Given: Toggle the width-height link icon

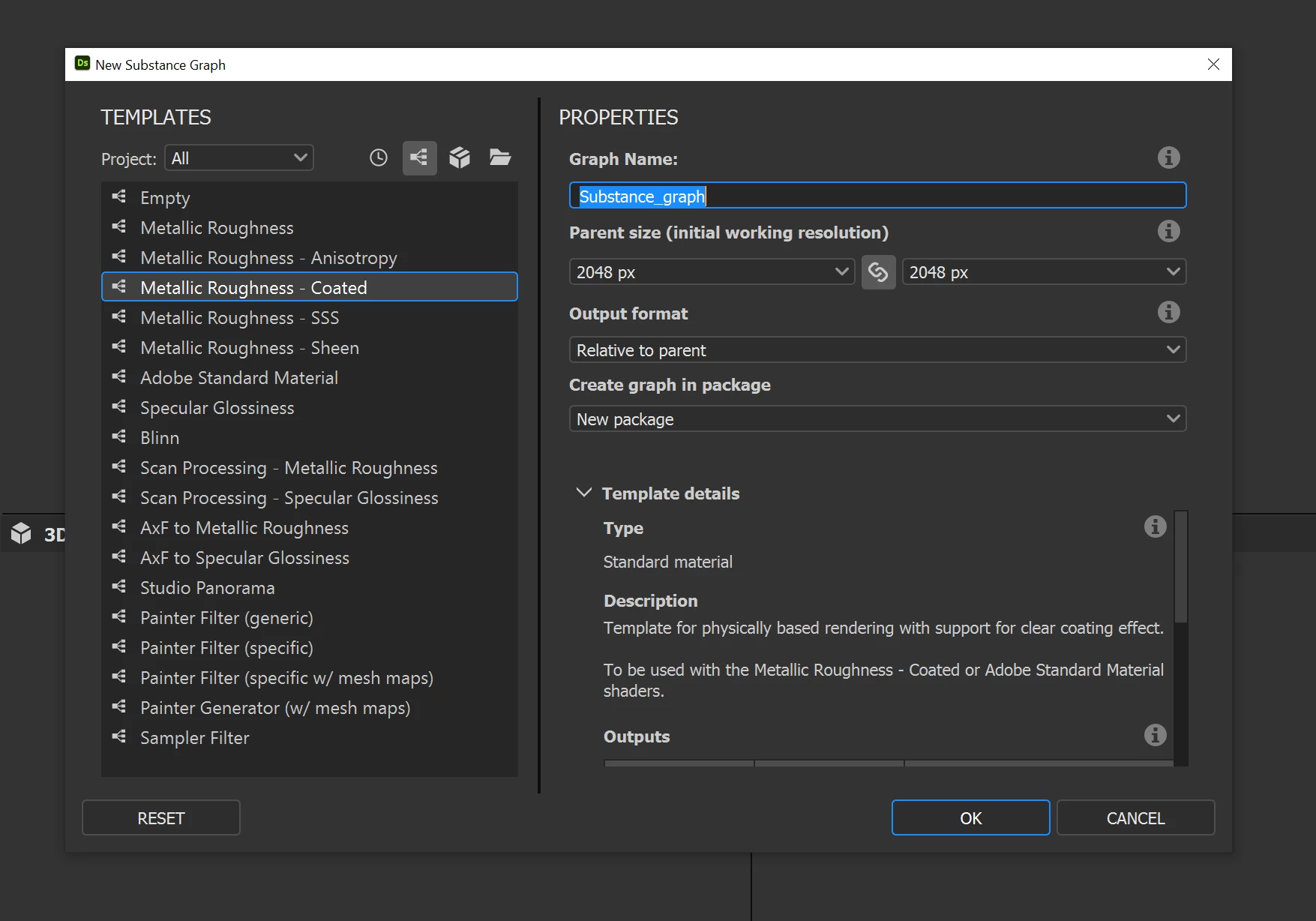Looking at the screenshot, I should coord(878,271).
